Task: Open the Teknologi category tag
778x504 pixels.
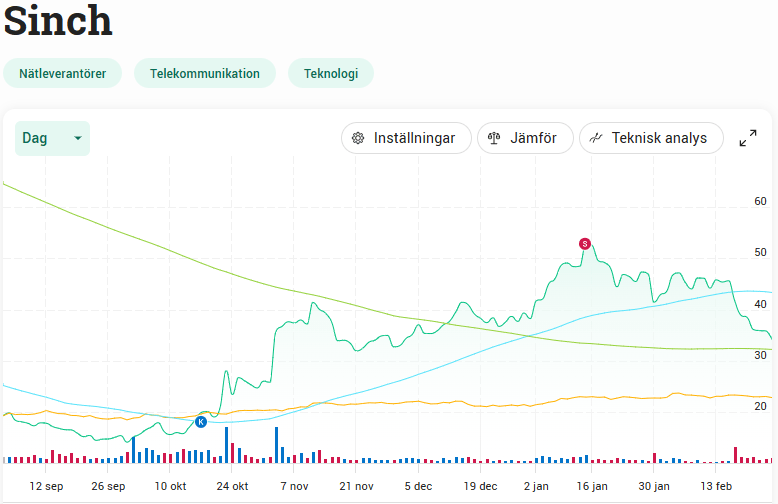Action: 331,73
